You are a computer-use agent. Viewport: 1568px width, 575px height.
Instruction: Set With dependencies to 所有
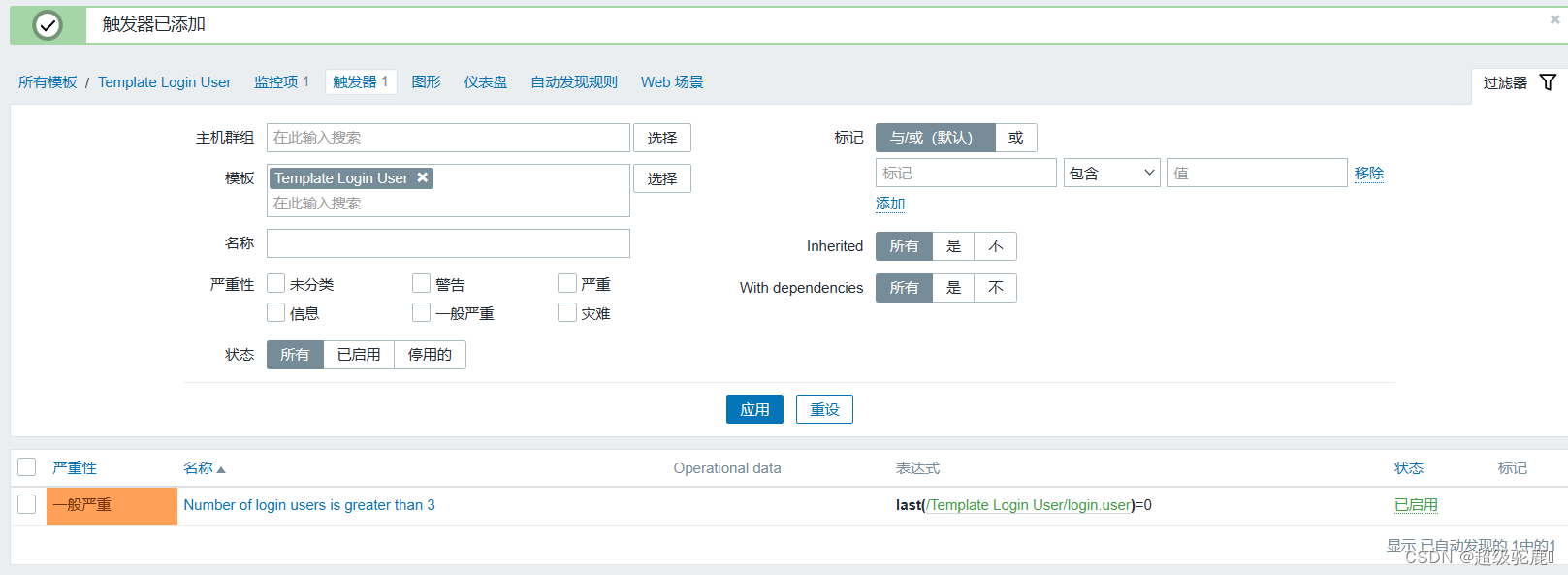pos(904,288)
